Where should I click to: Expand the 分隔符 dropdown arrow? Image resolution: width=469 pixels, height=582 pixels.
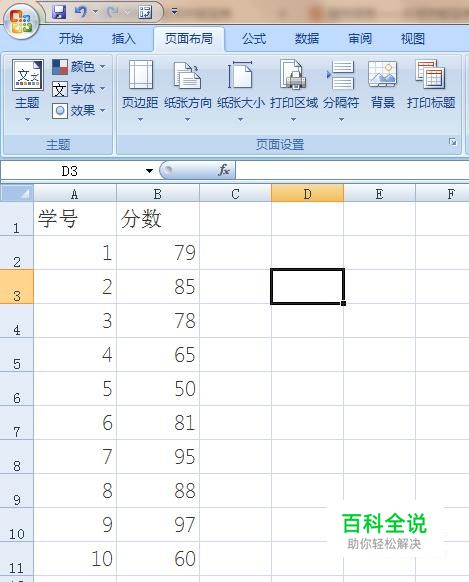pos(341,120)
